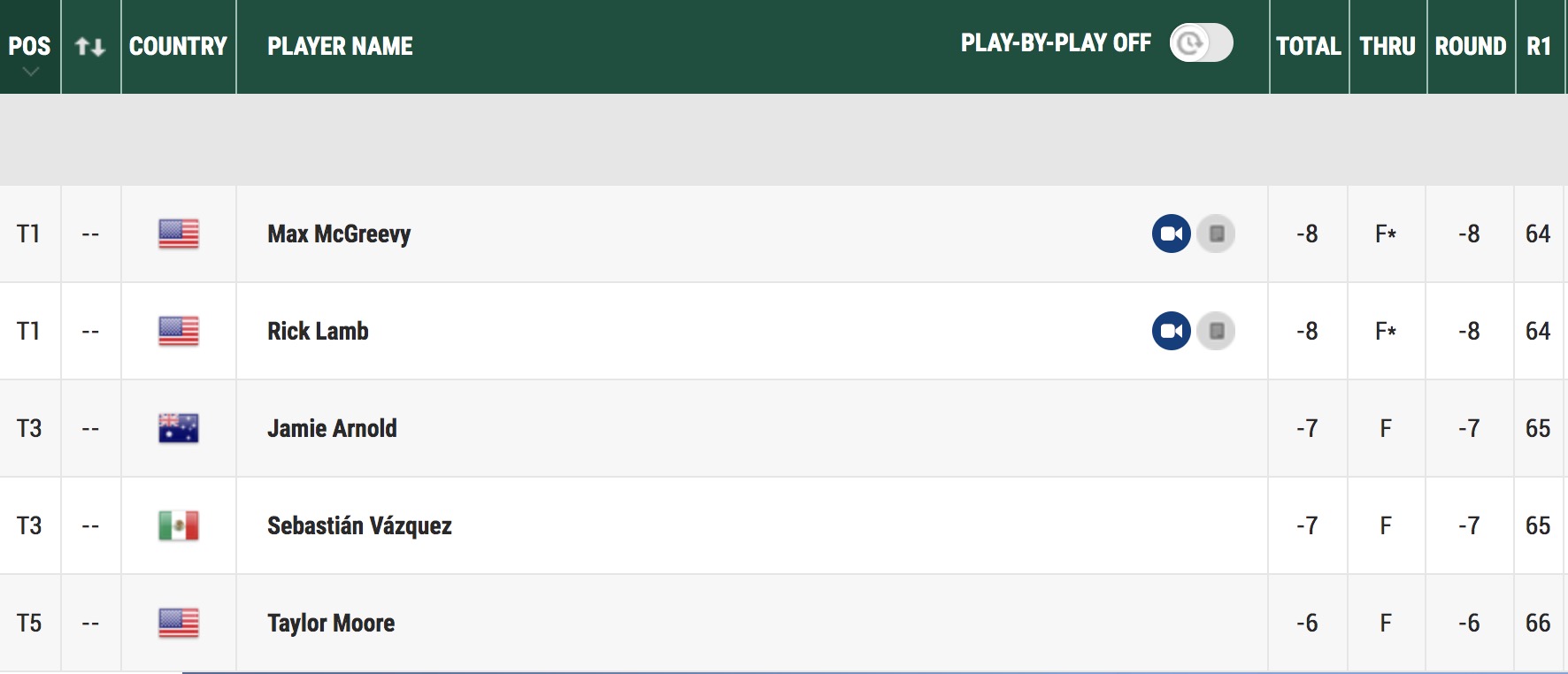The width and height of the screenshot is (1568, 674).
Task: Click the US flag next to Max McGreevy
Action: [179, 234]
